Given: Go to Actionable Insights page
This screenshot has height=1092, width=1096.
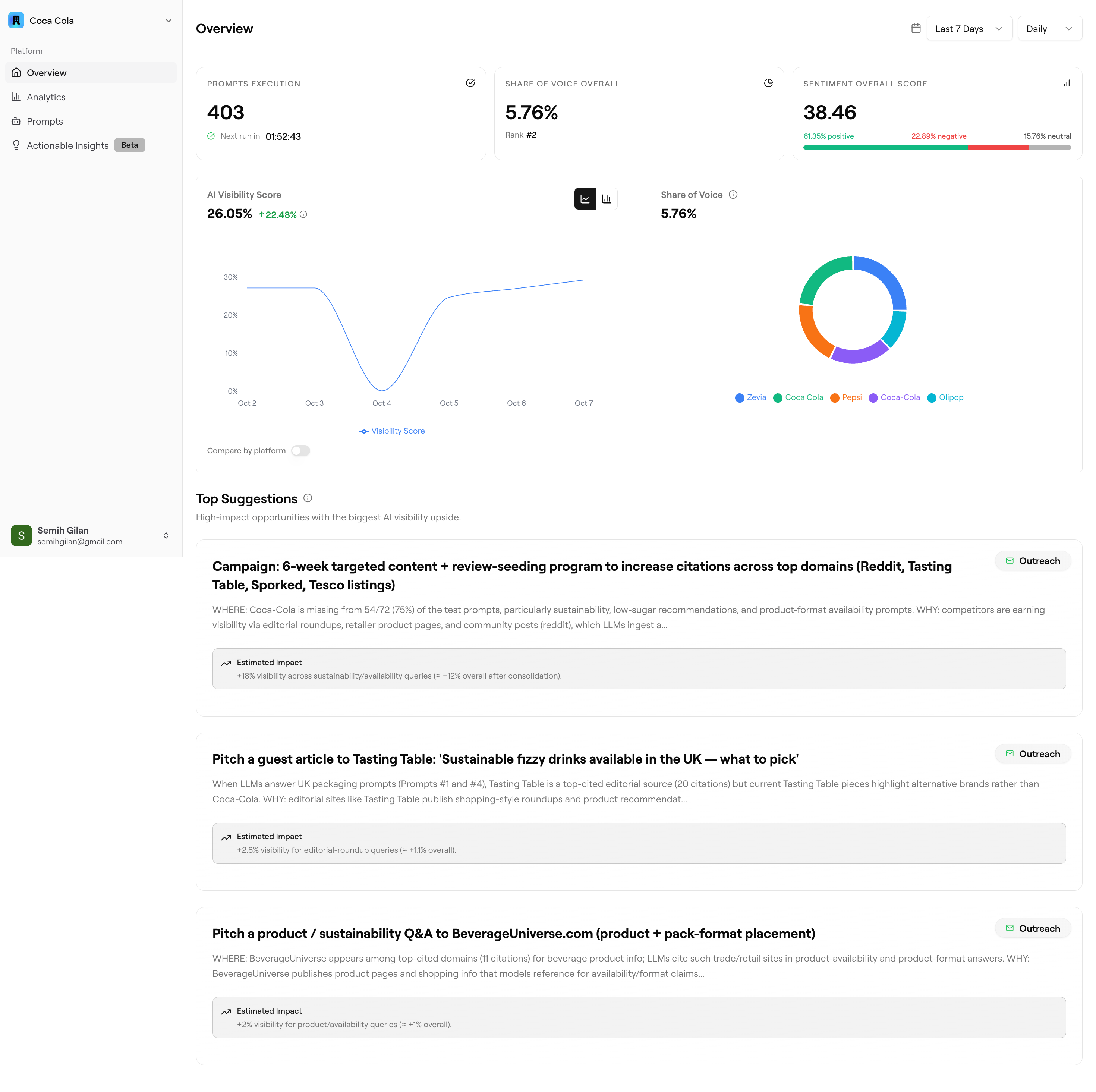Looking at the screenshot, I should 67,145.
